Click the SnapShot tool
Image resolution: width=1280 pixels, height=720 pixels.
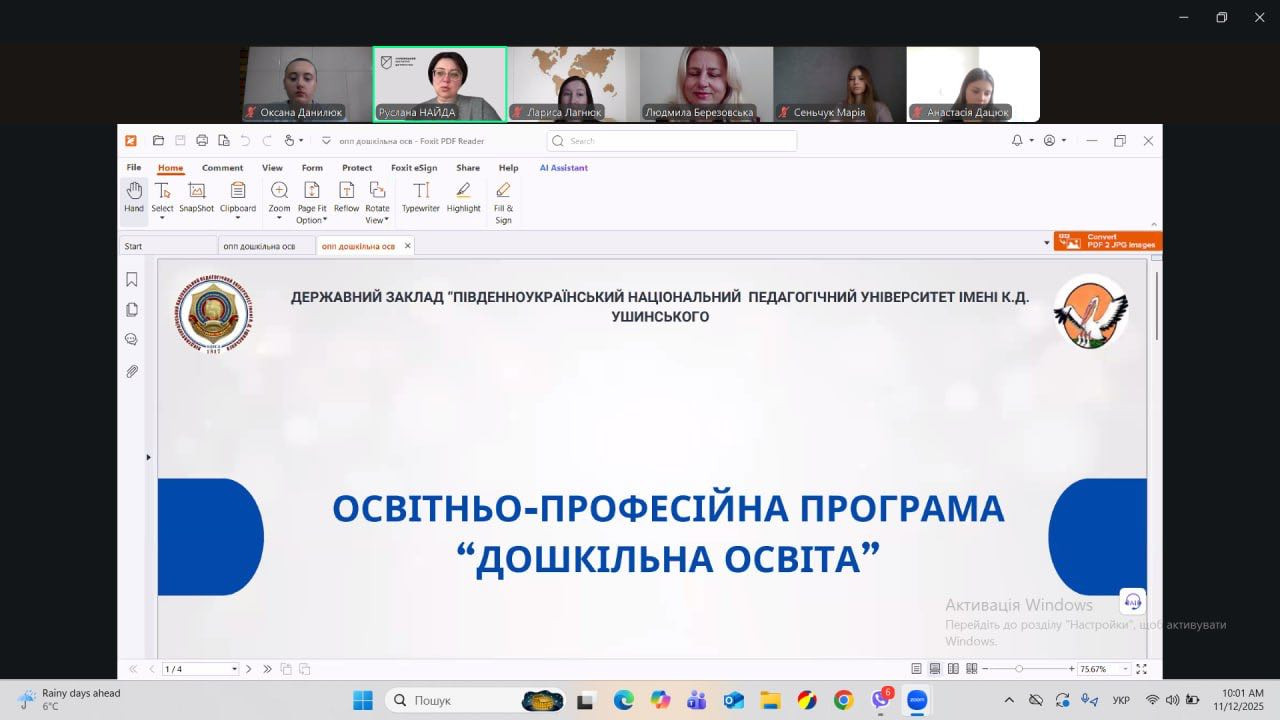tap(196, 196)
